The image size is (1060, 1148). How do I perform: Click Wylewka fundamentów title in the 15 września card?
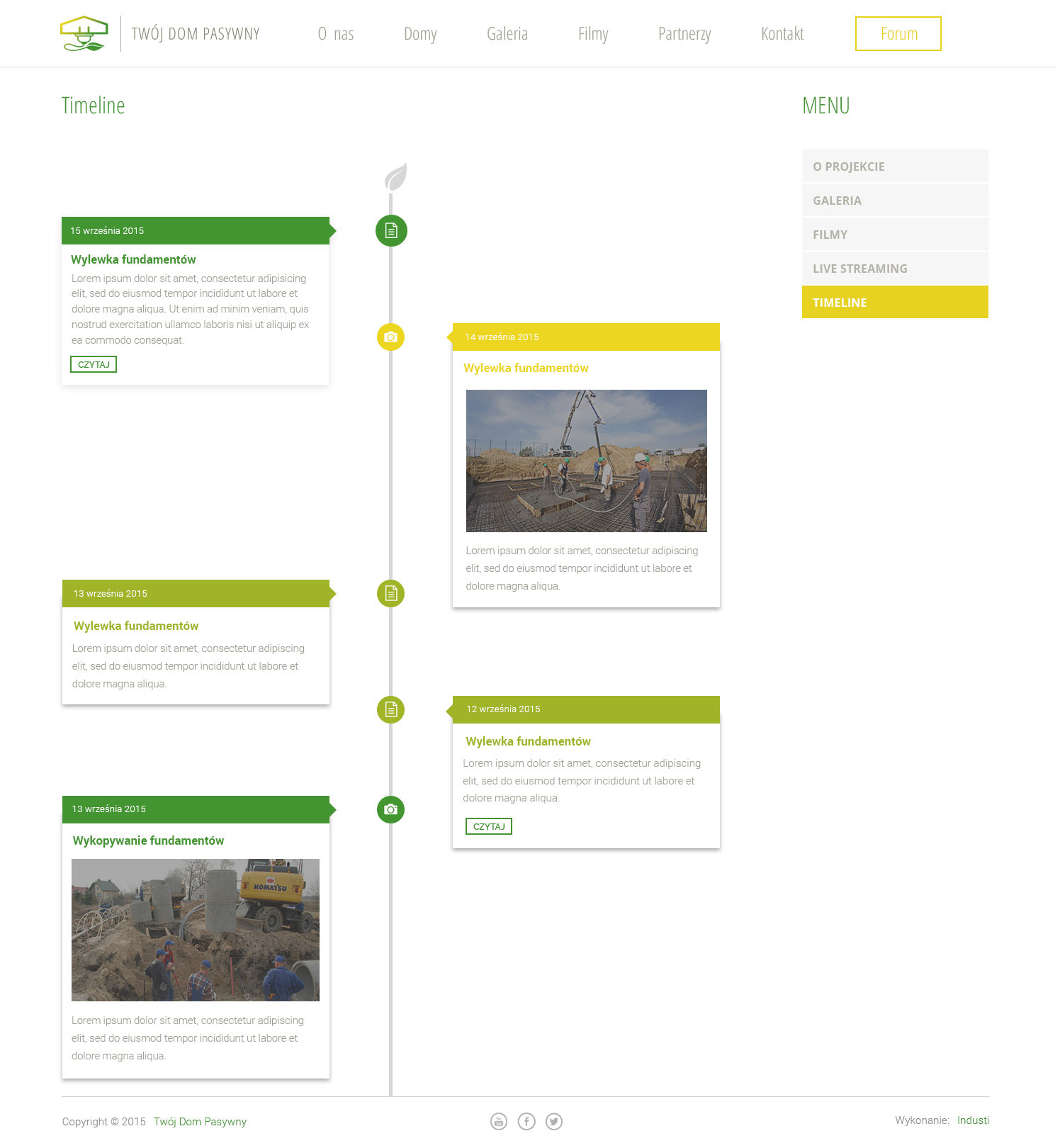point(133,259)
